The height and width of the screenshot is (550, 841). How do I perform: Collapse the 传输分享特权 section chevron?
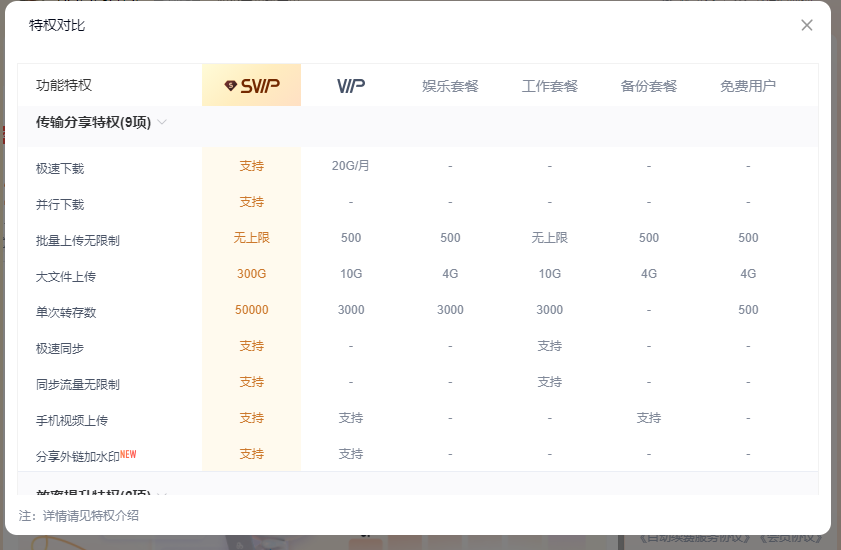tap(162, 123)
